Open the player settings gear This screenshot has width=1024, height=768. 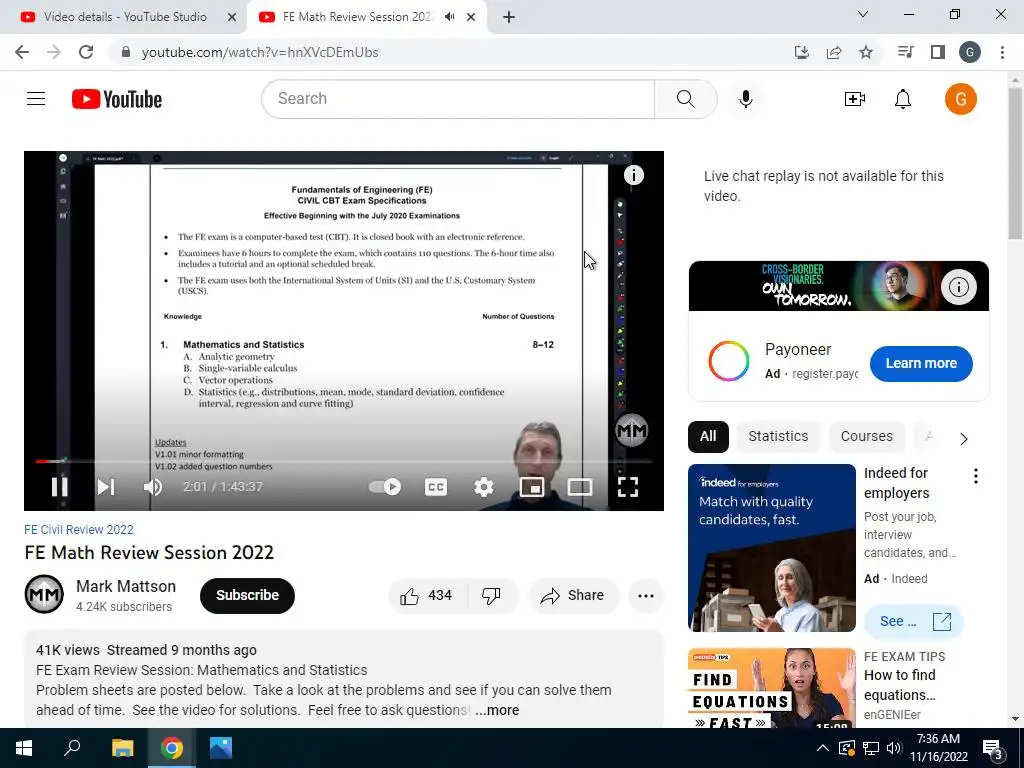click(483, 487)
